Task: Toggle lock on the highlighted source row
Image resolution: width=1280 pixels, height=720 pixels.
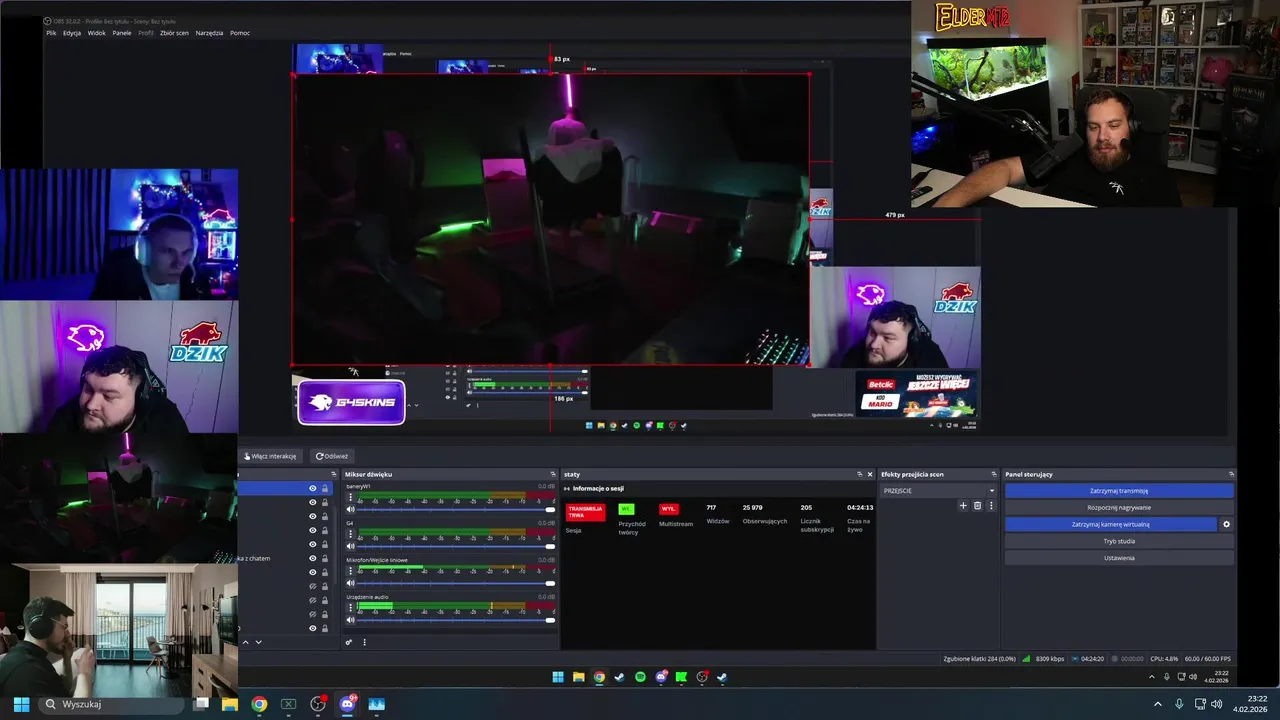Action: (325, 488)
